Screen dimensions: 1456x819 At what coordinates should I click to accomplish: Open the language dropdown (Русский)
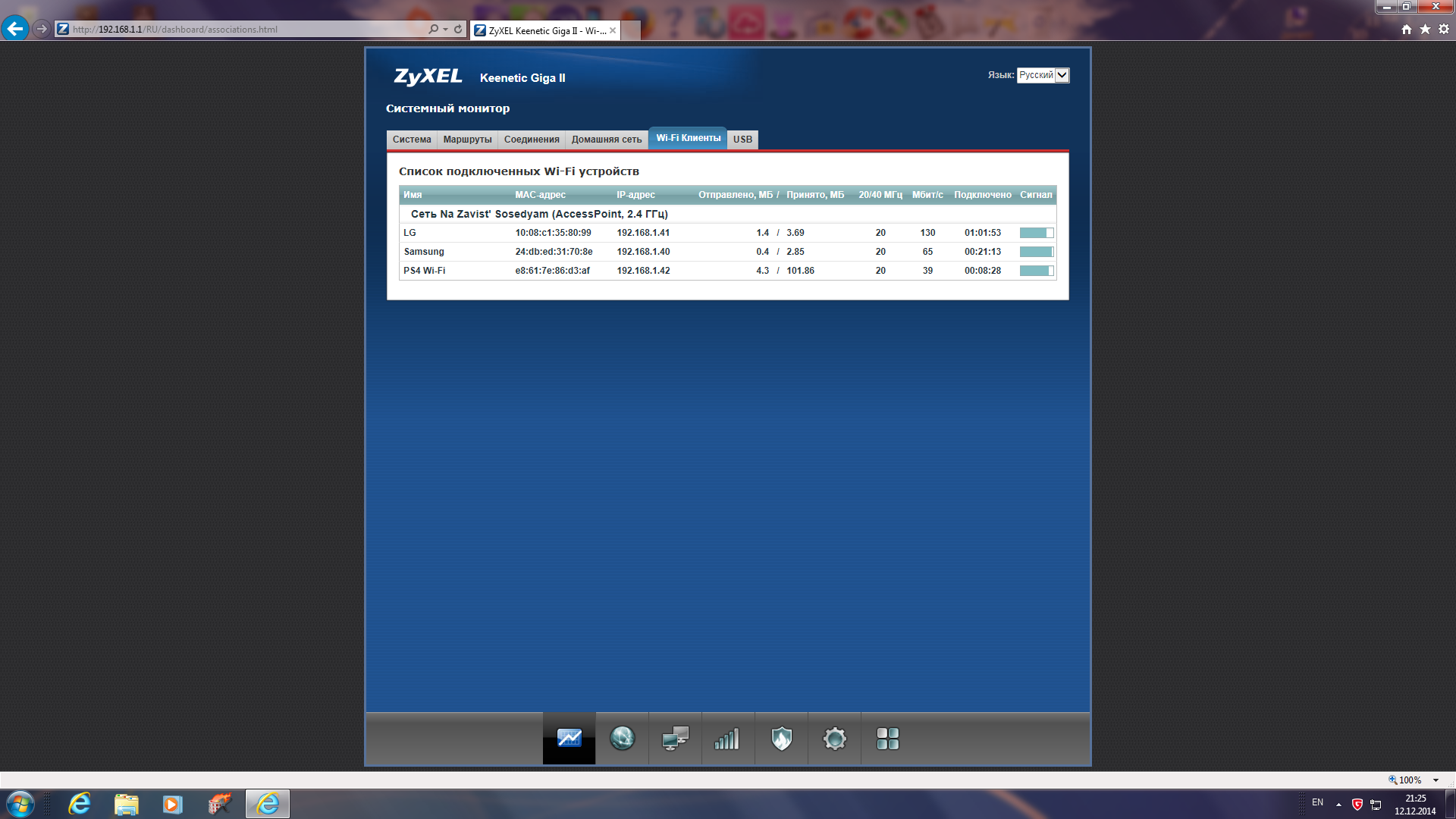(x=1043, y=75)
